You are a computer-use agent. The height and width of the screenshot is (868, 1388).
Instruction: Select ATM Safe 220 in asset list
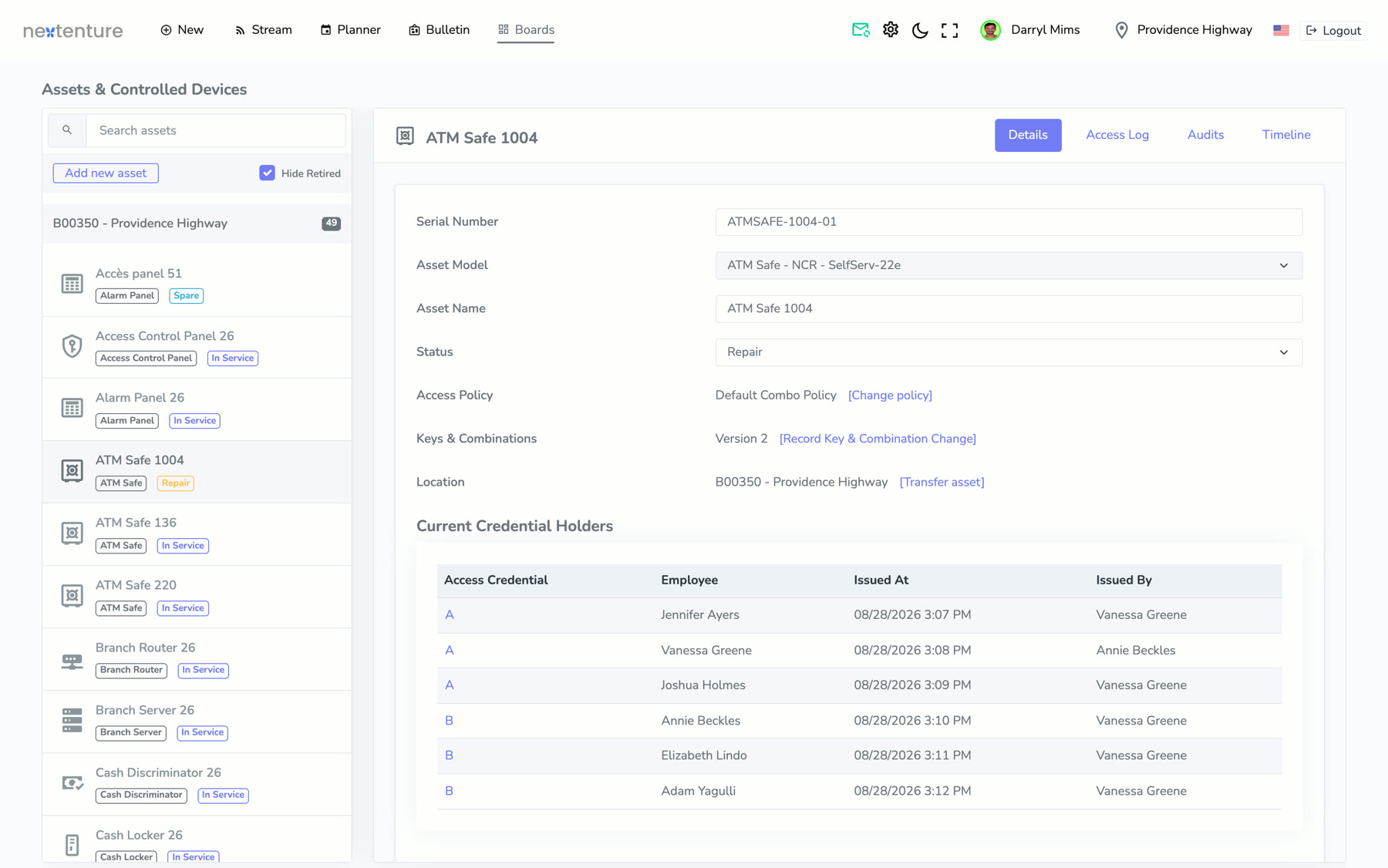197,597
